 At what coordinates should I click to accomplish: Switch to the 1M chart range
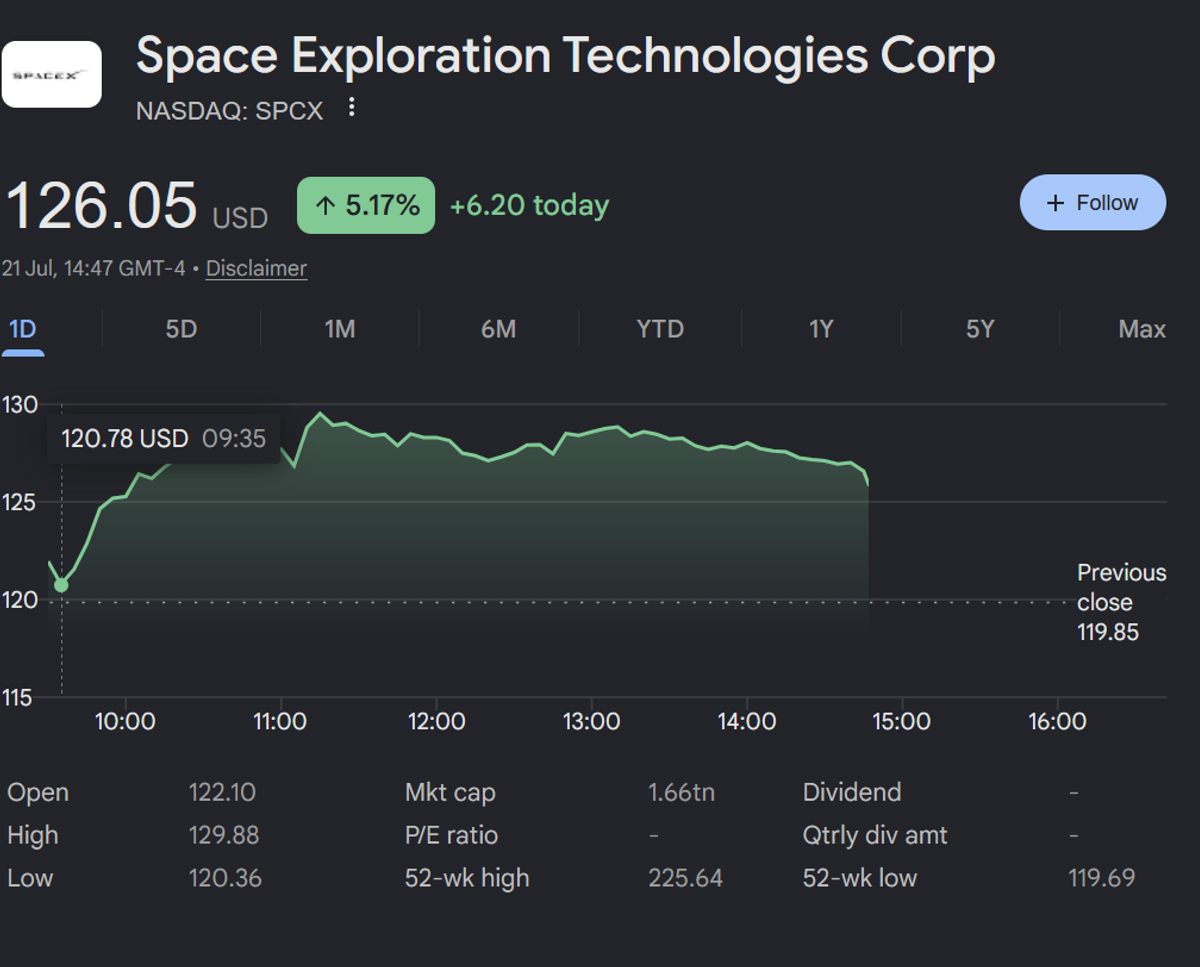point(340,329)
